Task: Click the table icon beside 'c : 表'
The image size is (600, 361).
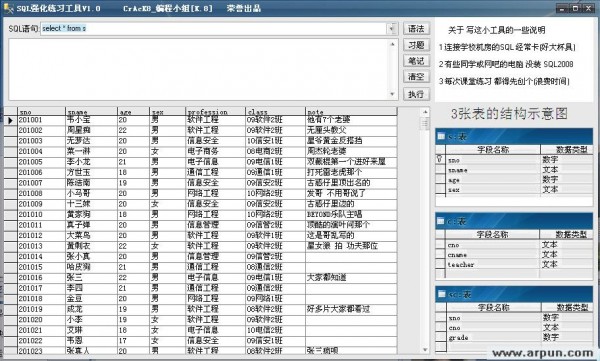Action: (x=441, y=221)
